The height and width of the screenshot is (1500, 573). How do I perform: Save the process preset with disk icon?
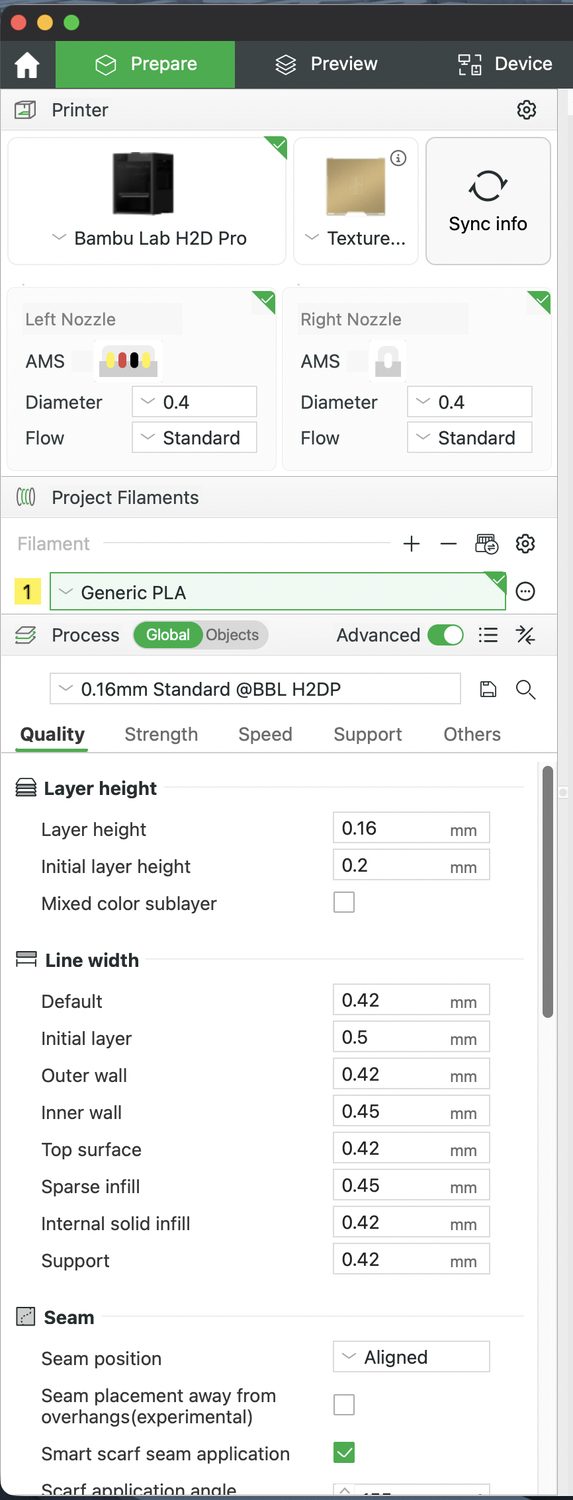(488, 689)
